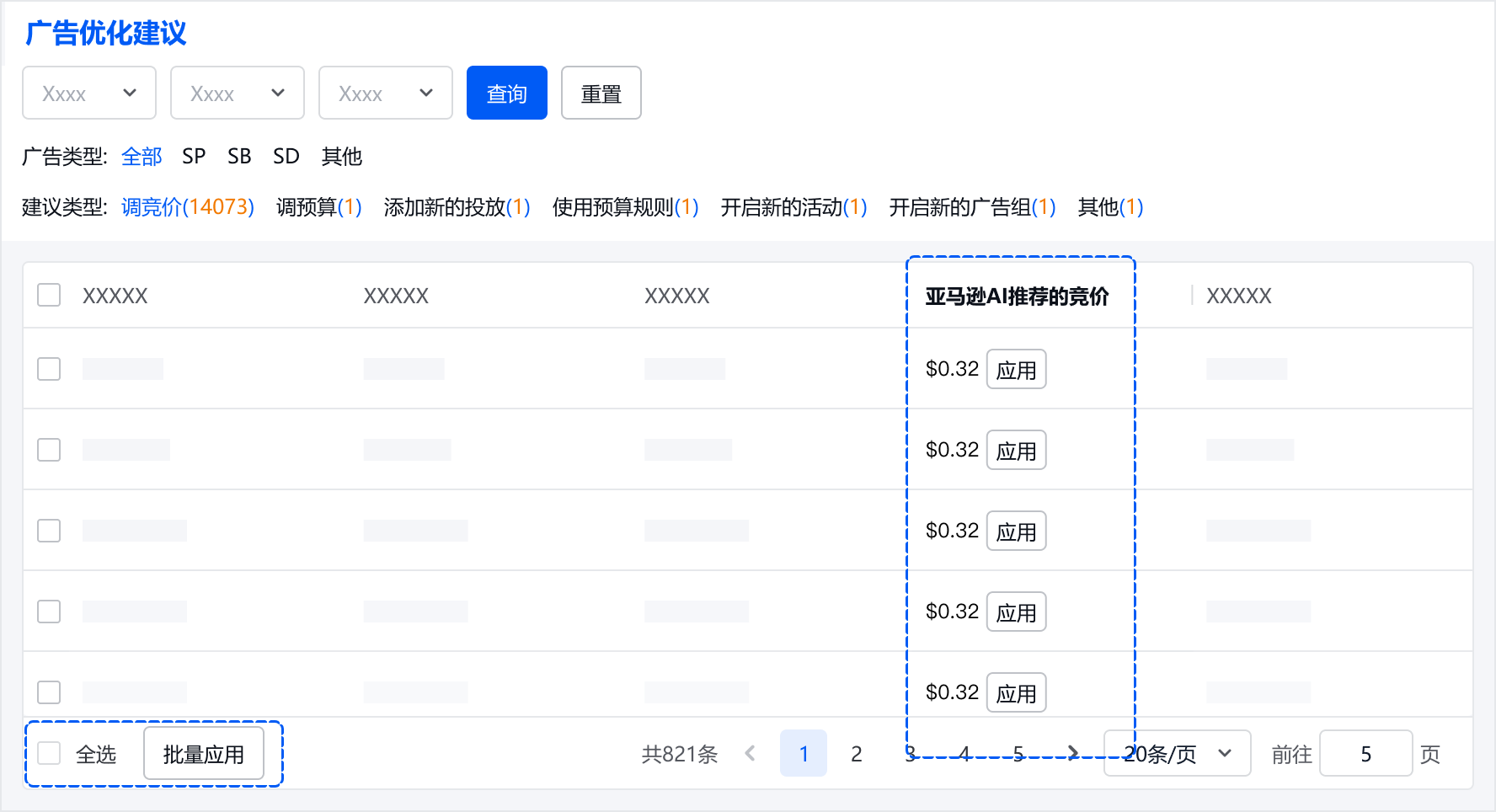Select 开启新的广告组(1) suggestion type

click(973, 207)
